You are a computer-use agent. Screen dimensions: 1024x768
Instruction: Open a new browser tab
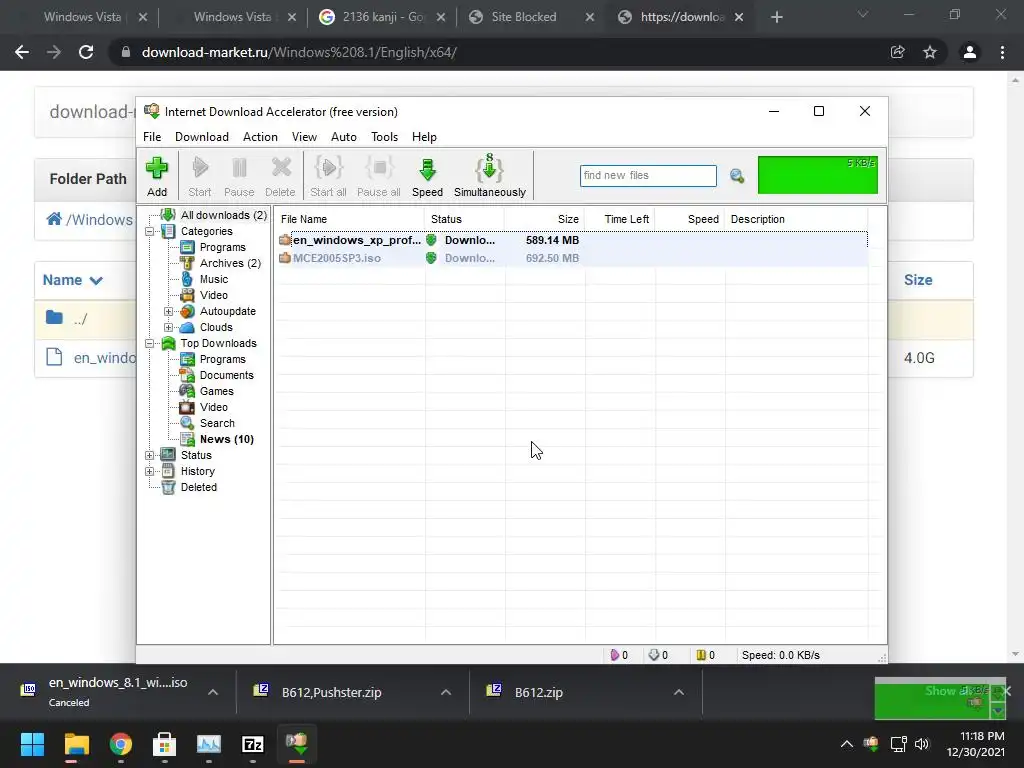click(776, 17)
